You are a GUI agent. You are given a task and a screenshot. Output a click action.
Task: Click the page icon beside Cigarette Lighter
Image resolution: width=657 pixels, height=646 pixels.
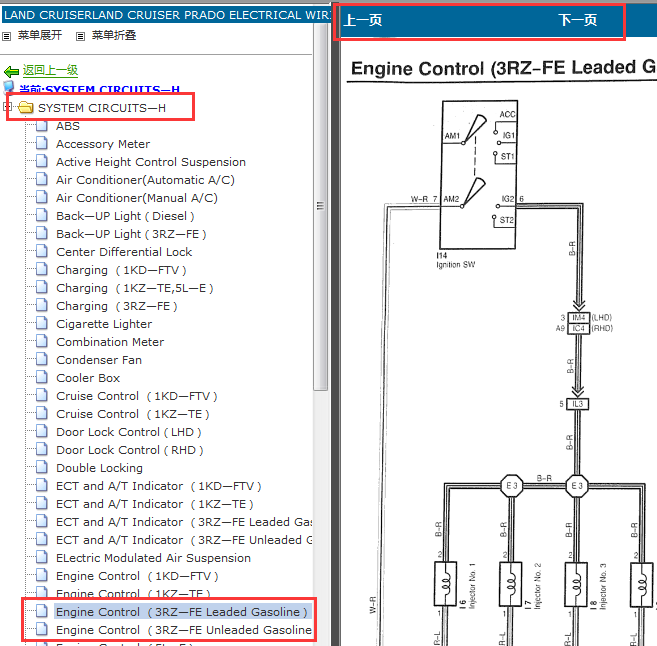pos(41,323)
